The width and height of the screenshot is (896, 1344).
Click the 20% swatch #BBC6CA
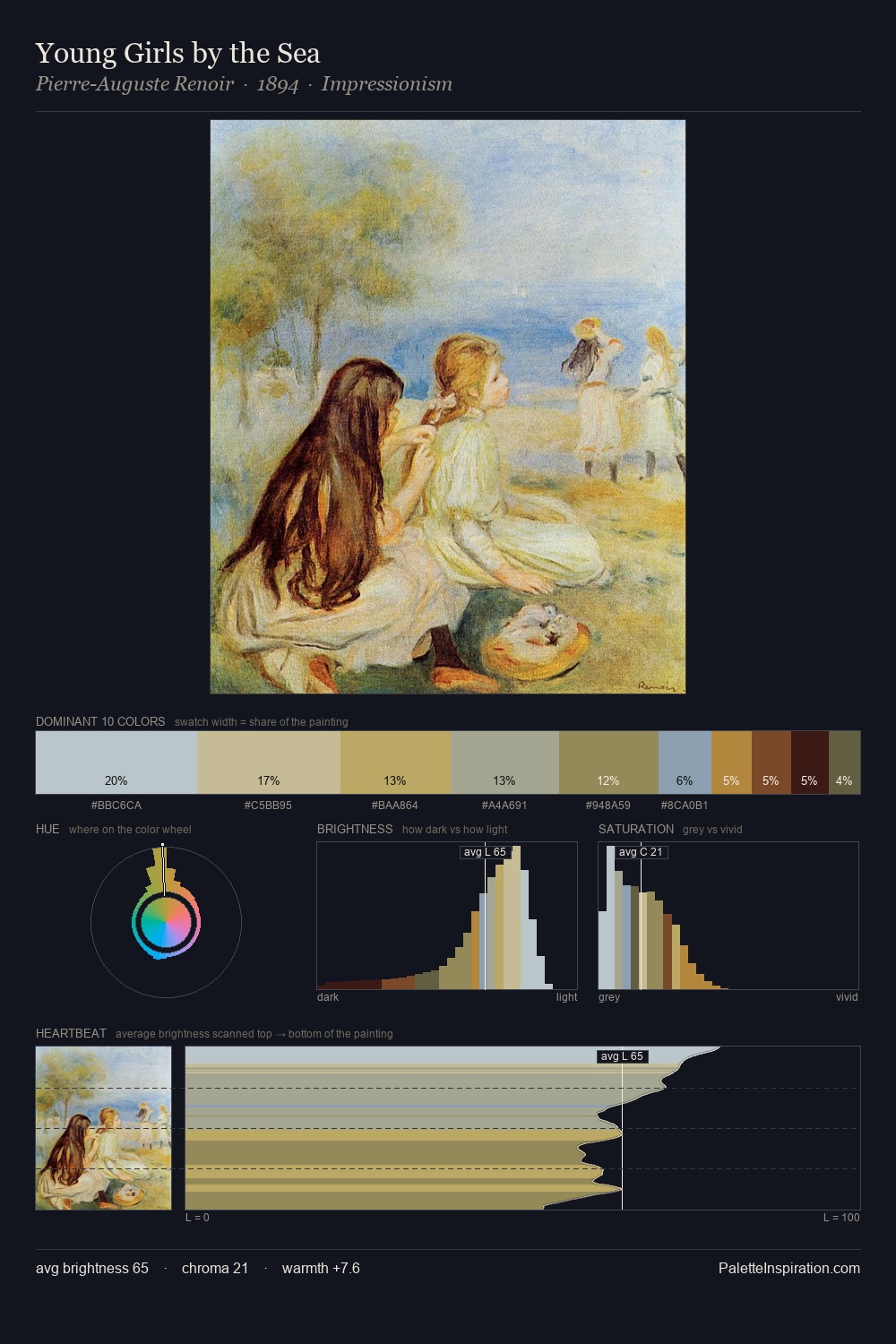point(116,762)
